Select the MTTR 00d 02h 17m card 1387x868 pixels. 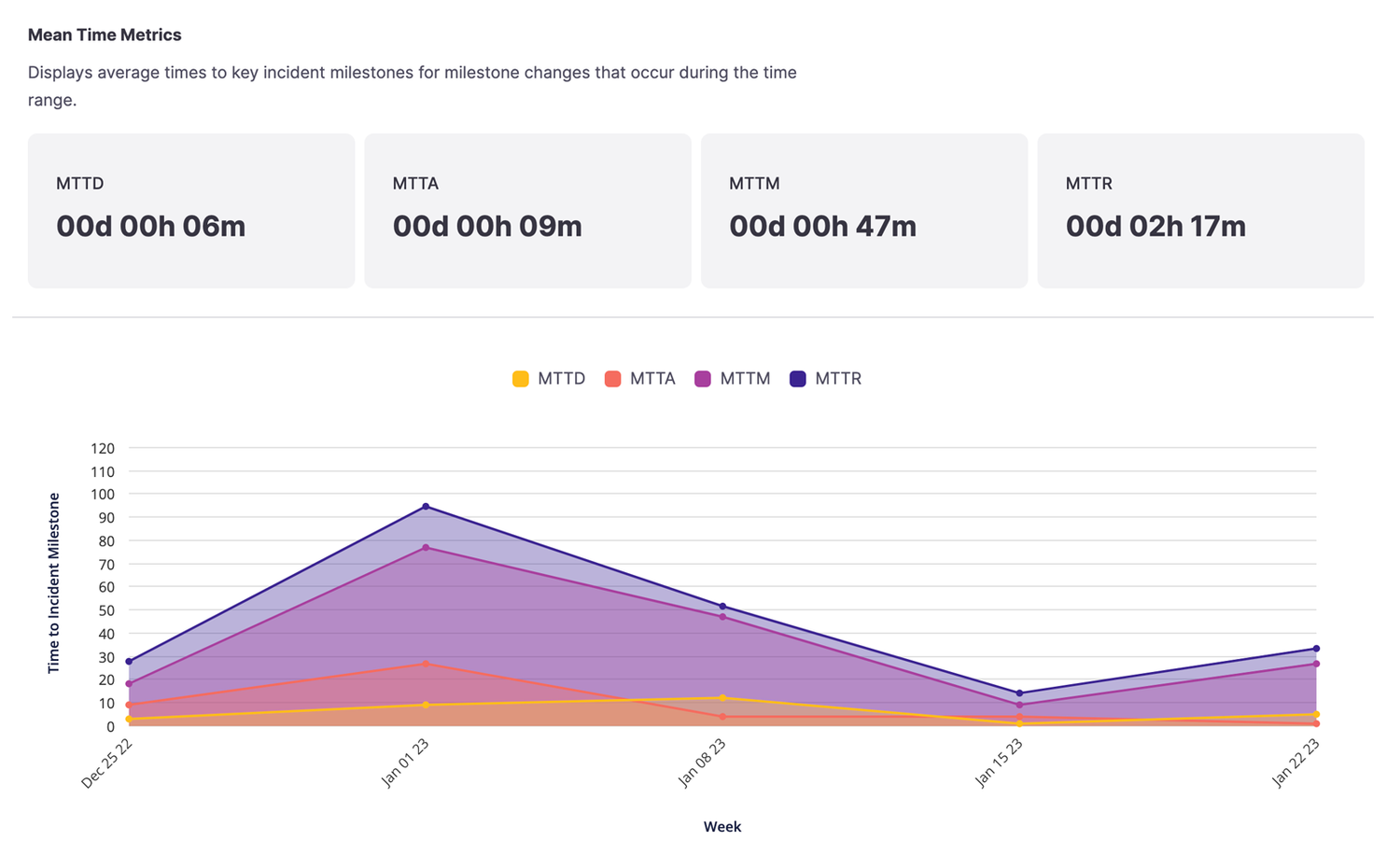(x=1200, y=211)
